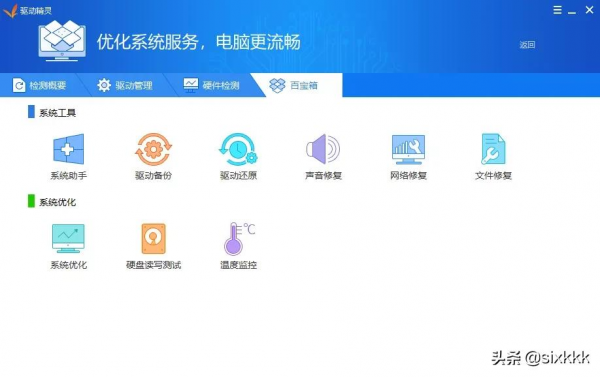Click the 系统工具 section heading

tap(57, 113)
